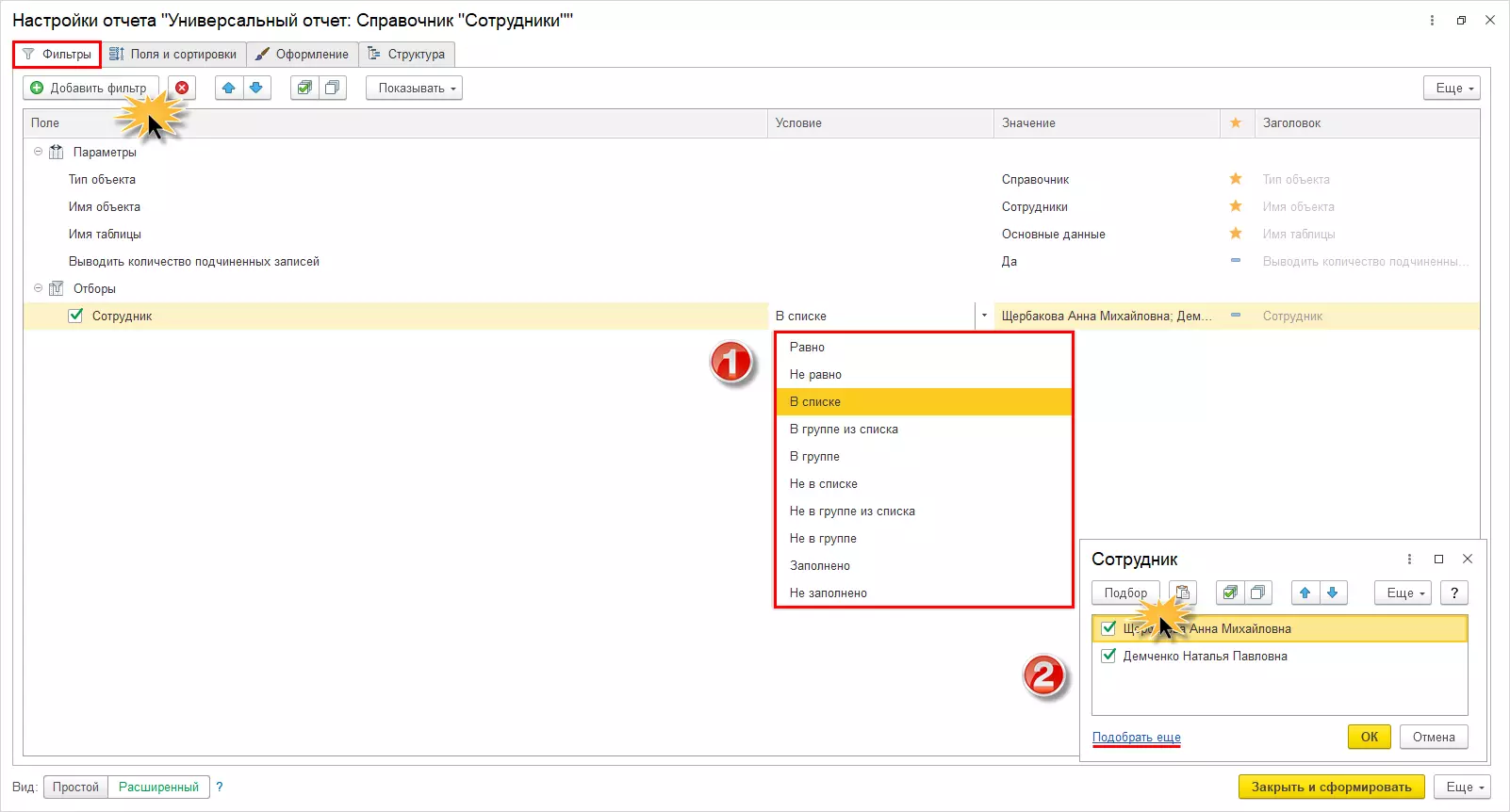The image size is (1510, 812).
Task: Toggle the Сотрудник filter checkbox
Action: coord(75,316)
